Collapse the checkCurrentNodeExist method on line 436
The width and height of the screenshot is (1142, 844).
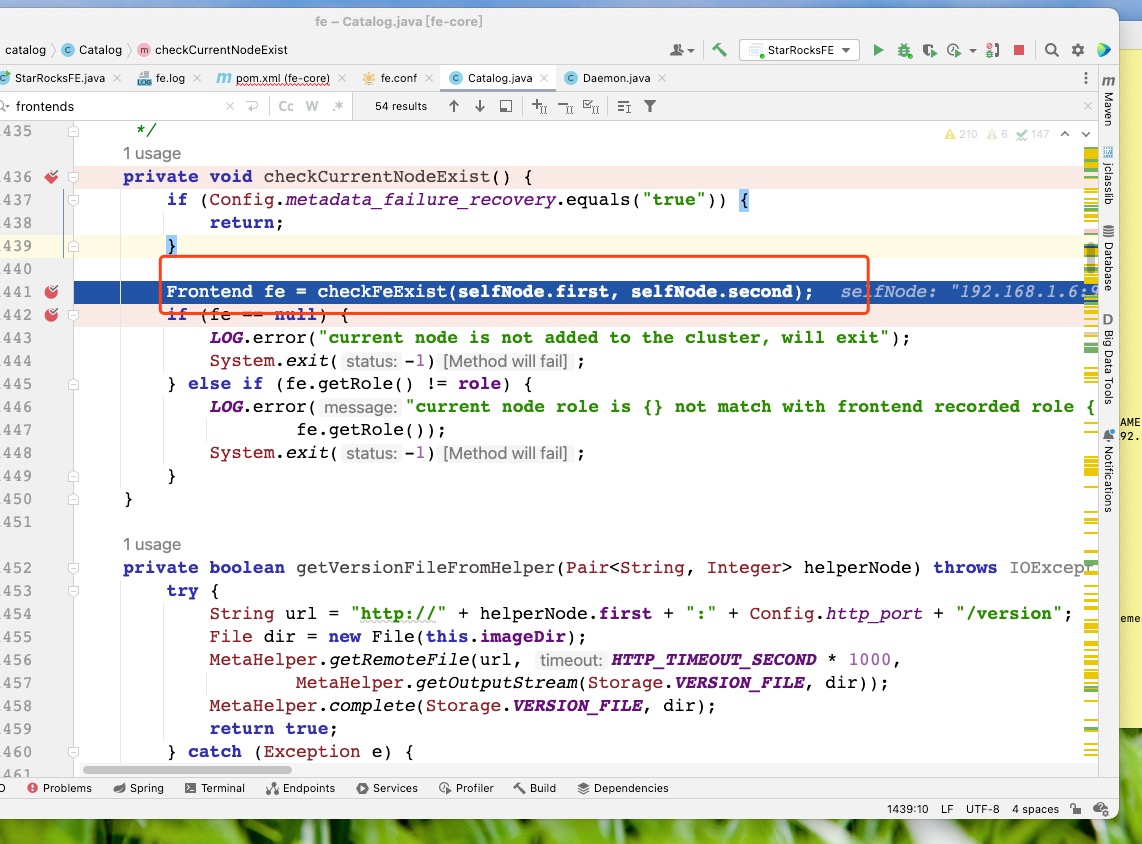[x=74, y=176]
